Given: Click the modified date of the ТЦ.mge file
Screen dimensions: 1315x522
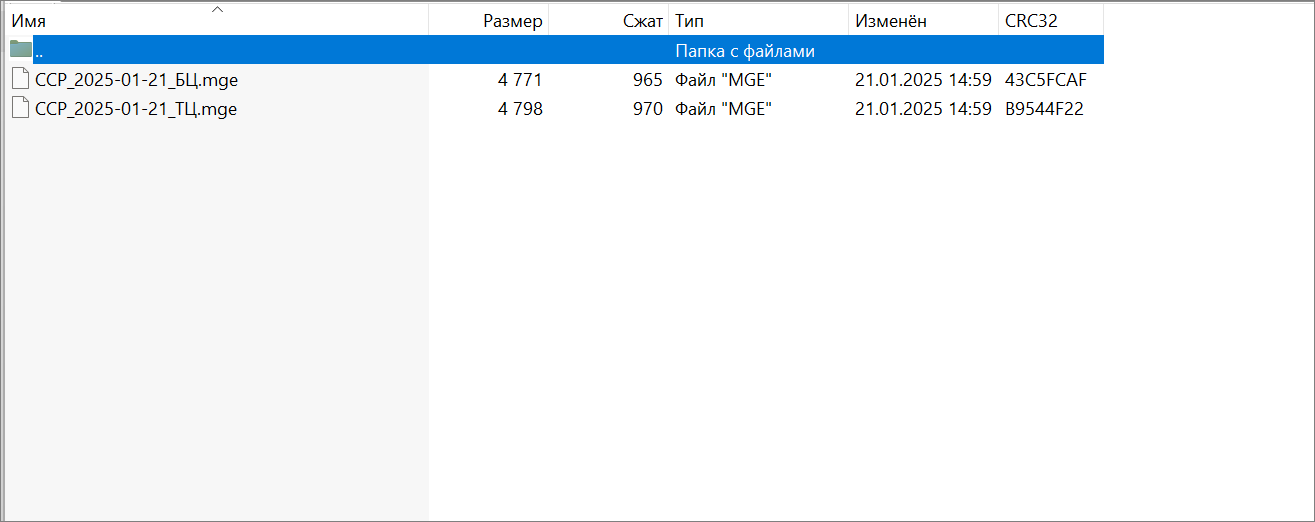Looking at the screenshot, I should pos(922,109).
